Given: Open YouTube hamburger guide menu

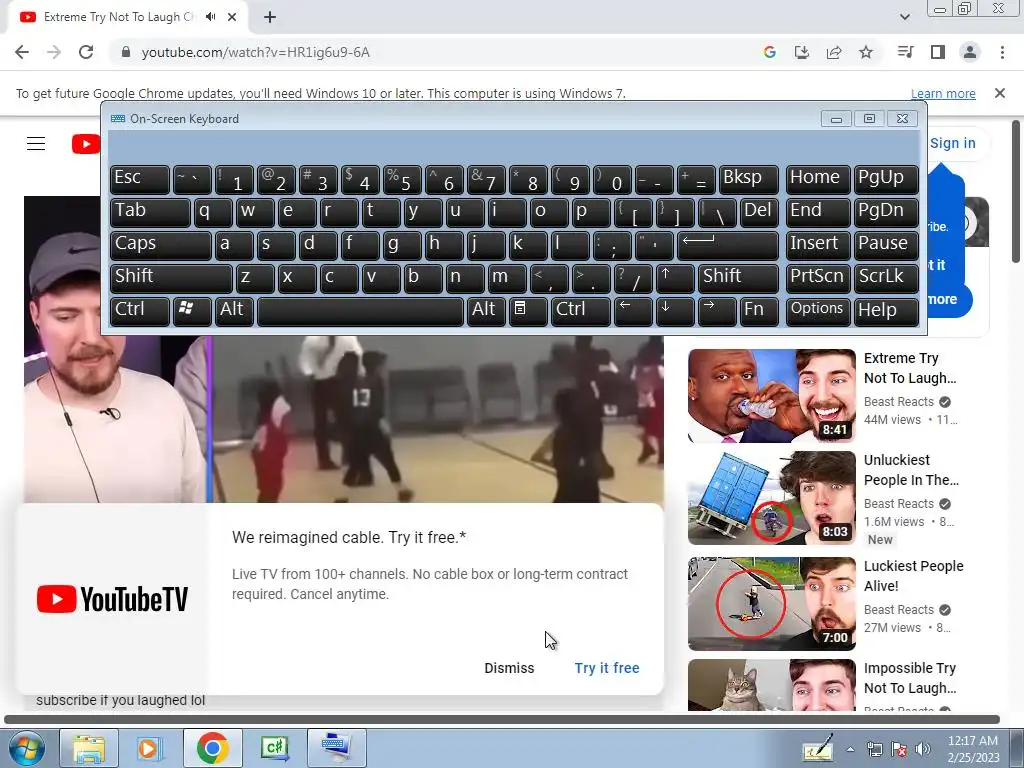Looking at the screenshot, I should 36,144.
